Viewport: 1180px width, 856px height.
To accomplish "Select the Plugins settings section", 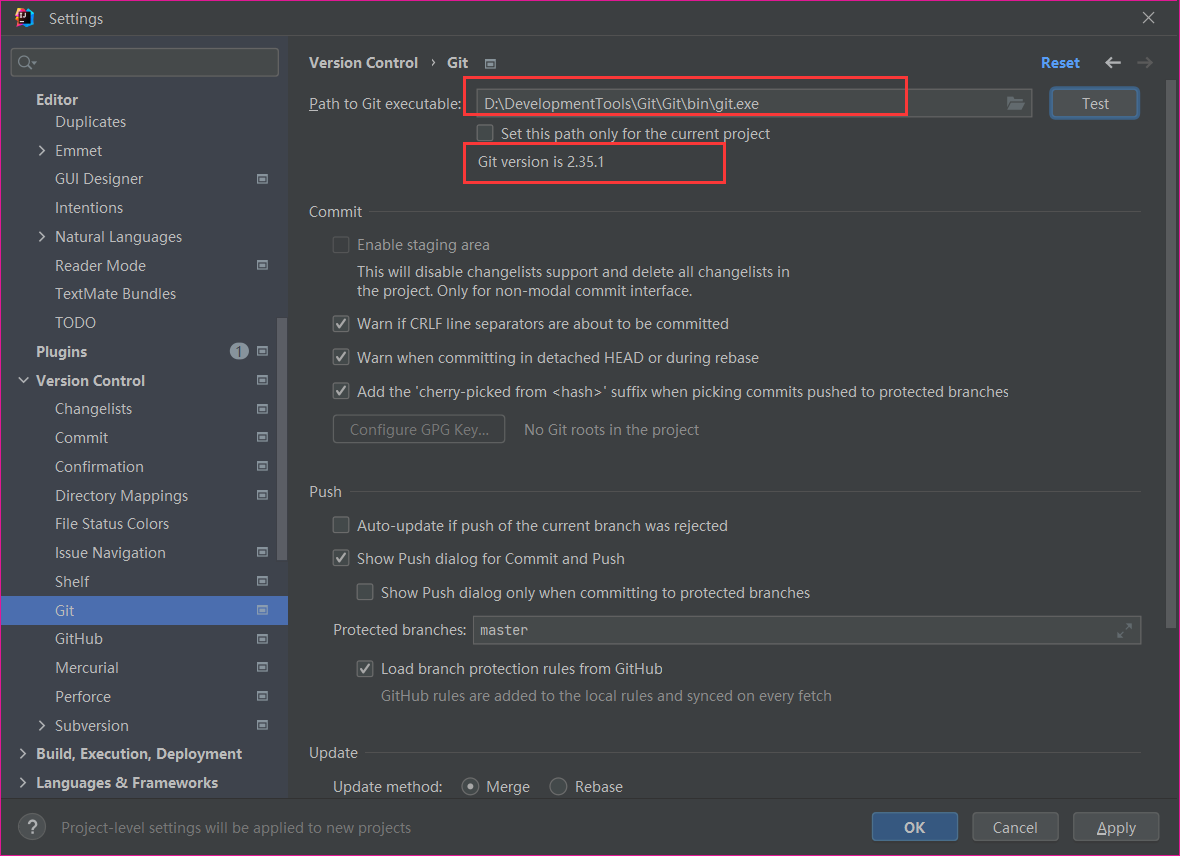I will coord(61,352).
